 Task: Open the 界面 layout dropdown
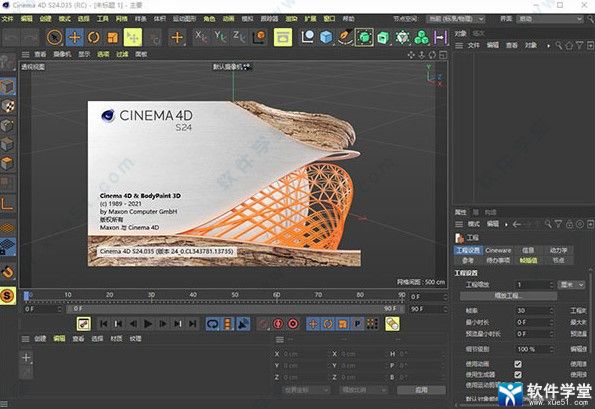coord(549,19)
